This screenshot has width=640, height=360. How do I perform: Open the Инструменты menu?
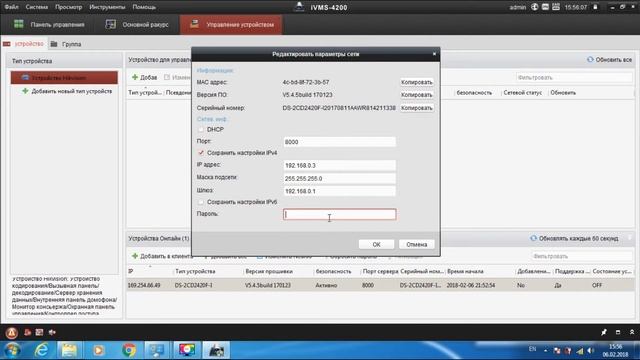point(107,7)
